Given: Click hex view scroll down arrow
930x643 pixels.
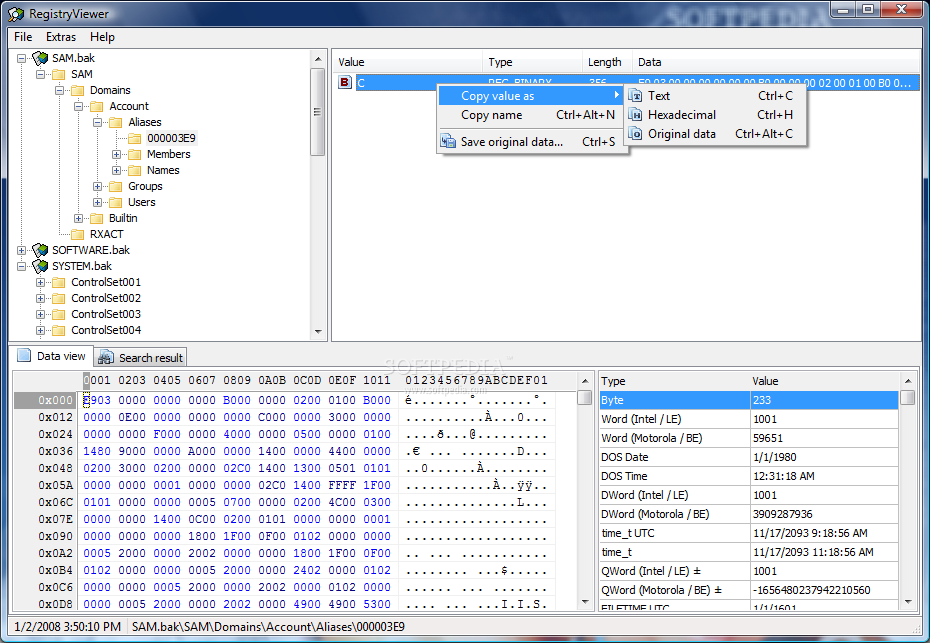Looking at the screenshot, I should click(x=585, y=601).
